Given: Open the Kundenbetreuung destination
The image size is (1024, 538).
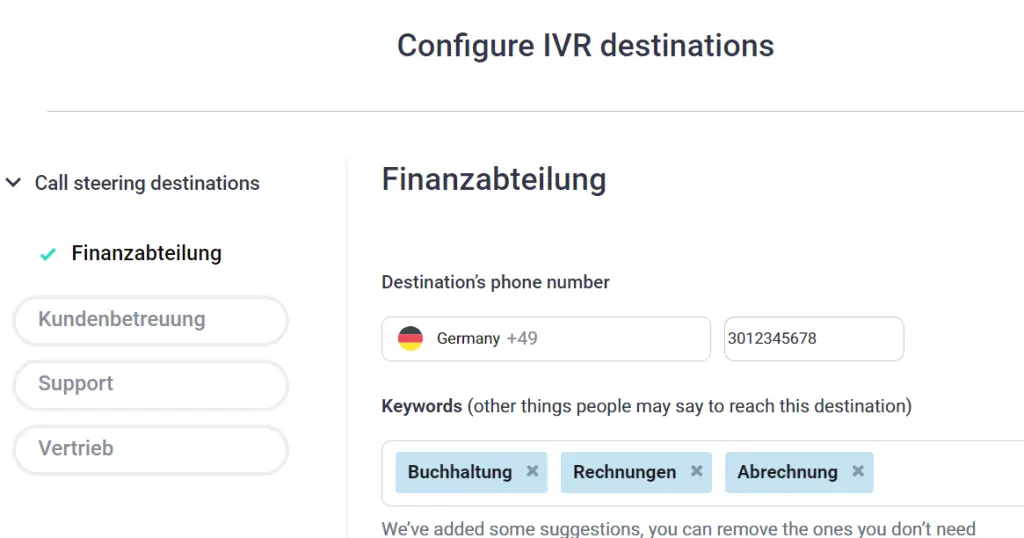Looking at the screenshot, I should click(x=150, y=320).
